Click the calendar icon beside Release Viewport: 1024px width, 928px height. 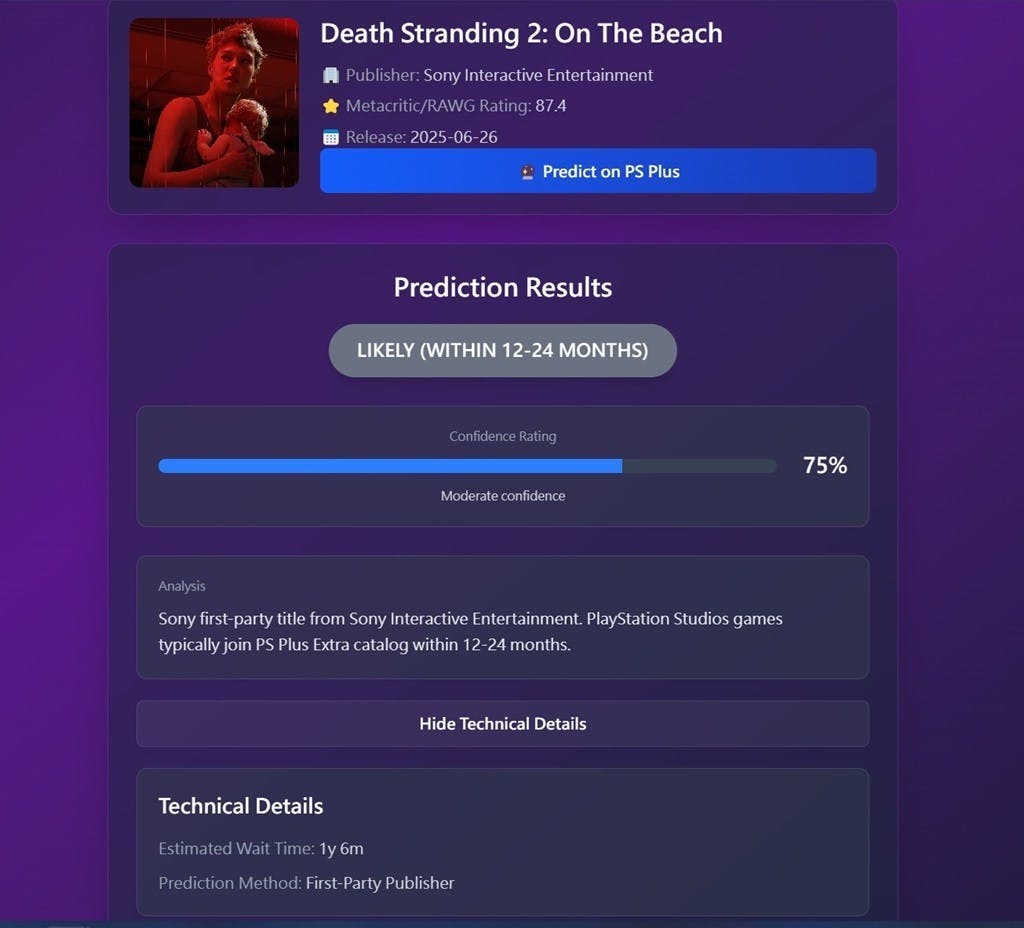point(331,137)
